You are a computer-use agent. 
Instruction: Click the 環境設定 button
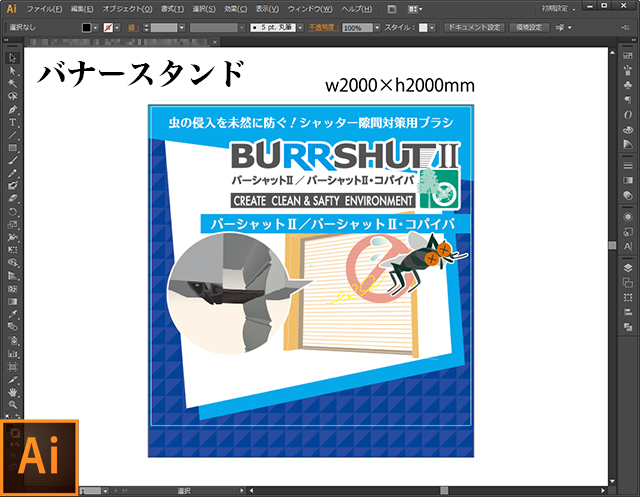pos(529,27)
